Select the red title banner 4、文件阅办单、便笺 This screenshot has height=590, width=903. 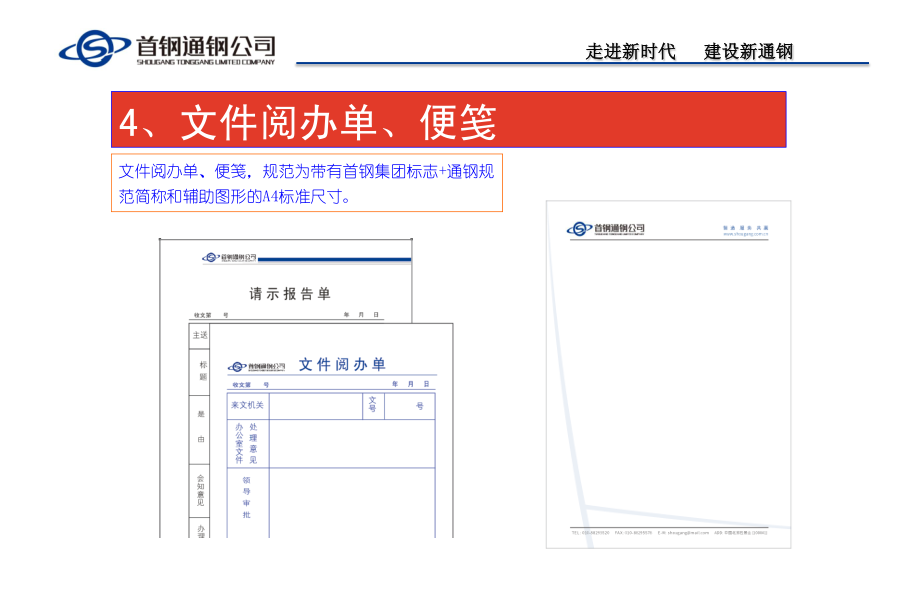[x=448, y=120]
